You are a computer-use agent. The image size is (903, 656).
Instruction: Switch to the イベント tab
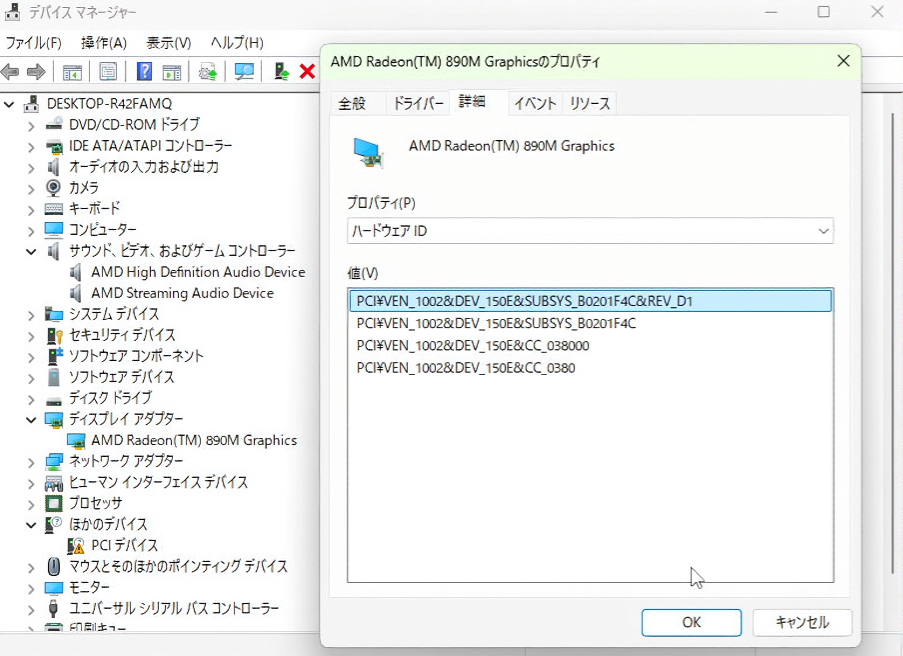pos(535,104)
